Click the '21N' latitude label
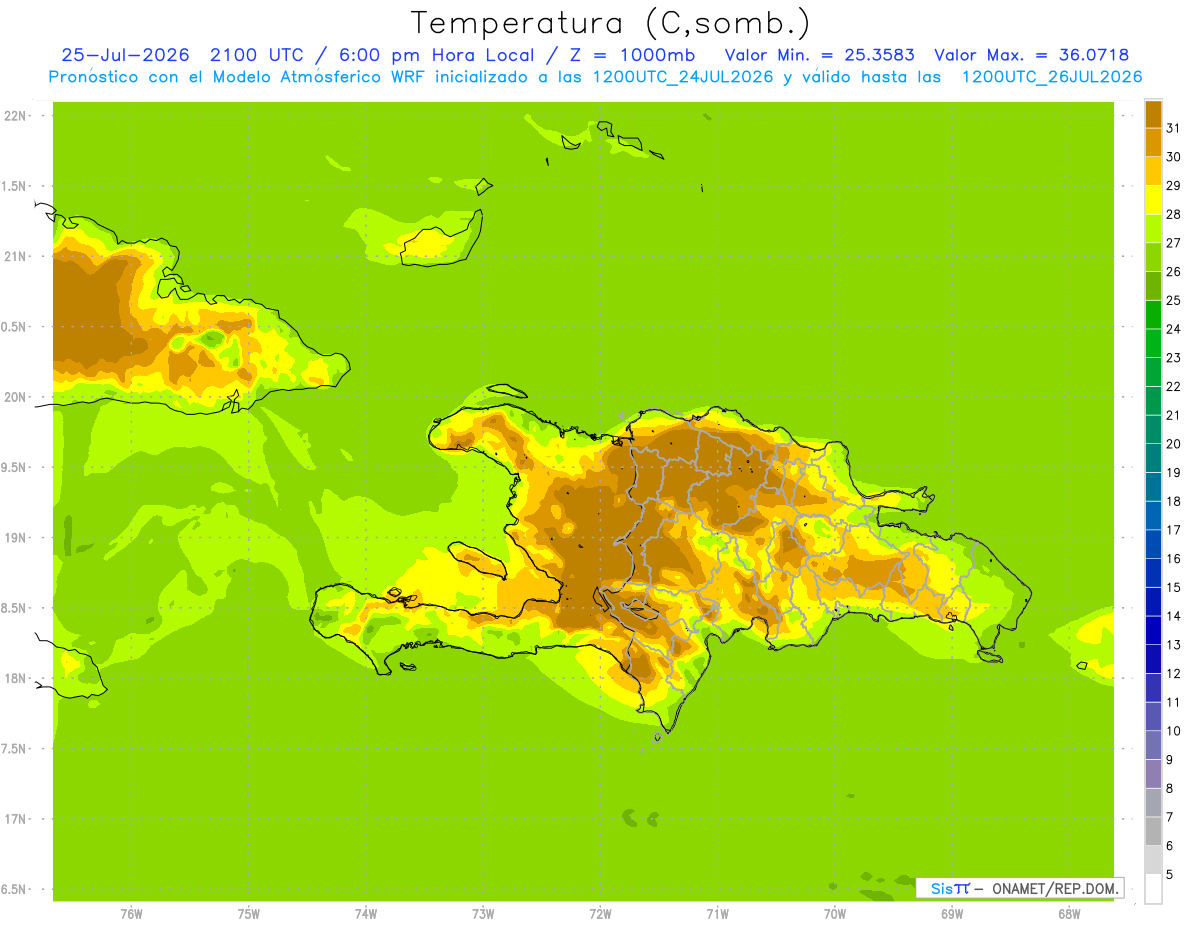Screen dimensions: 1200x927 coord(16,256)
